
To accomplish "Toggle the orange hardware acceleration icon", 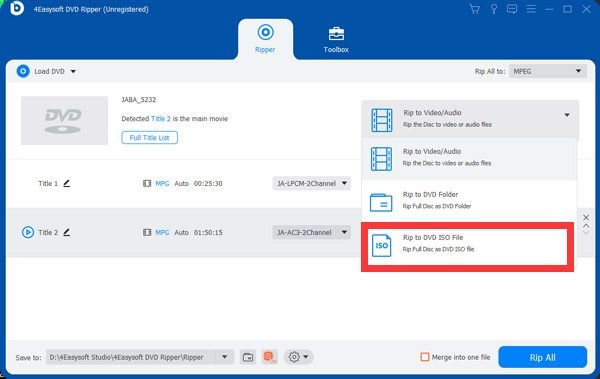I will coord(270,357).
